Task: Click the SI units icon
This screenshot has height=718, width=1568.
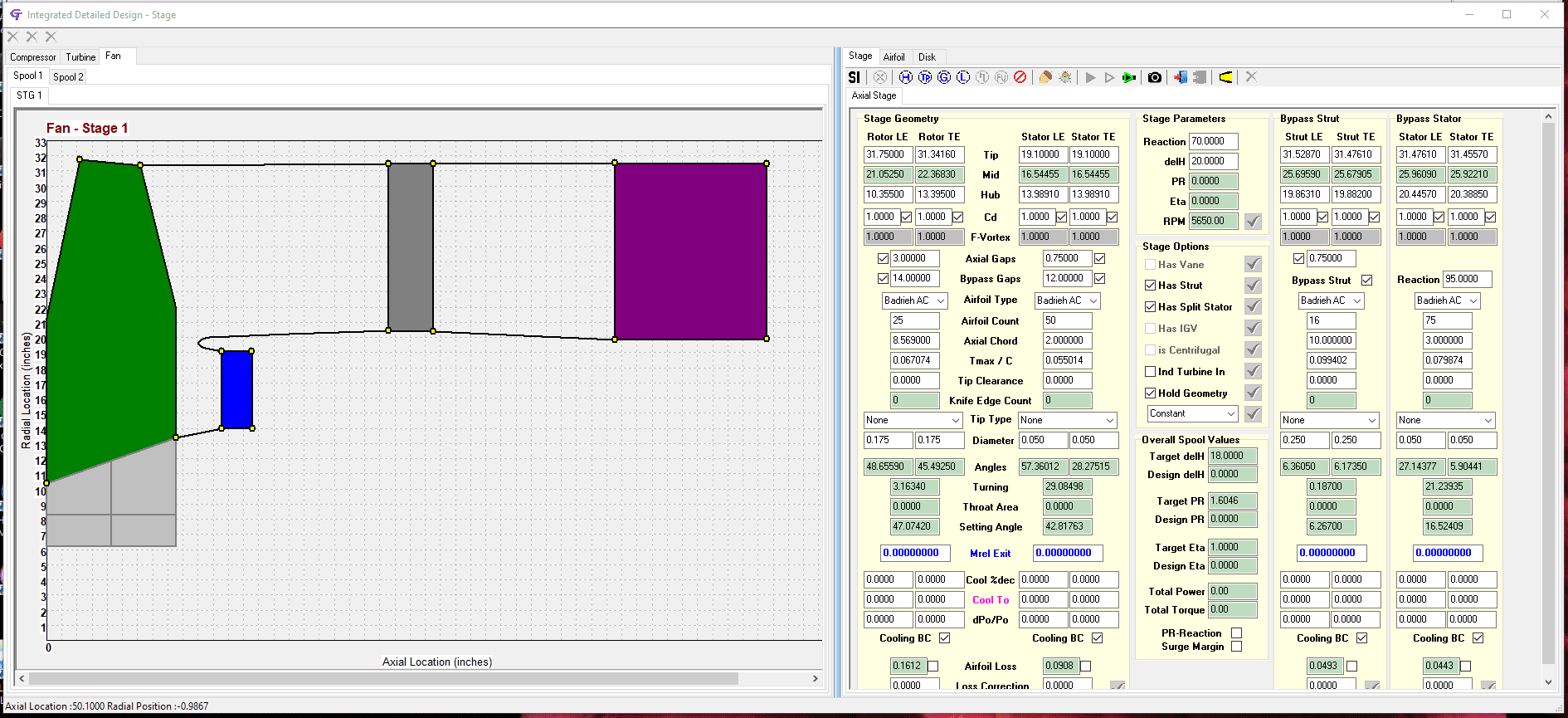Action: [854, 77]
